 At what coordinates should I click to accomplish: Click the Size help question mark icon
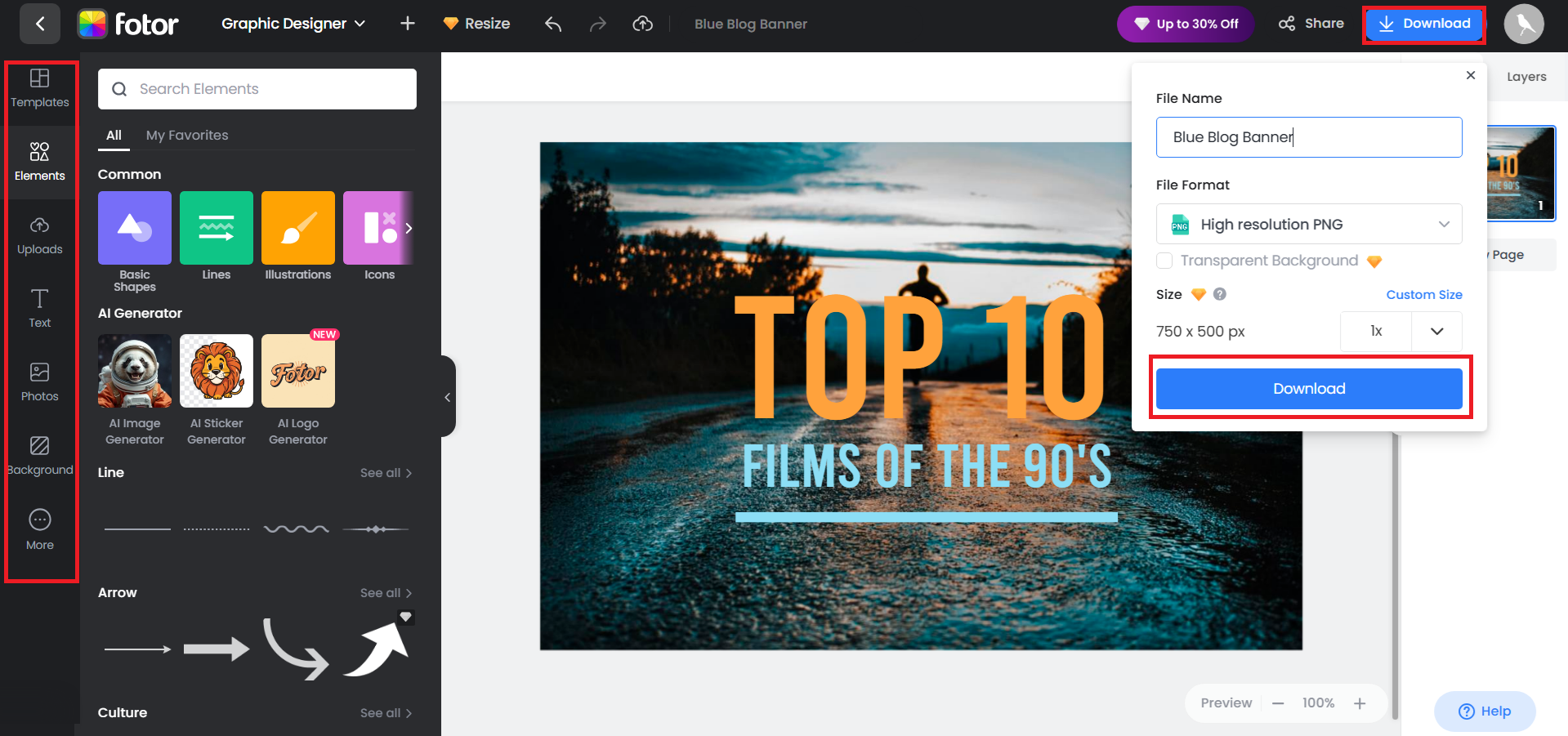1220,294
